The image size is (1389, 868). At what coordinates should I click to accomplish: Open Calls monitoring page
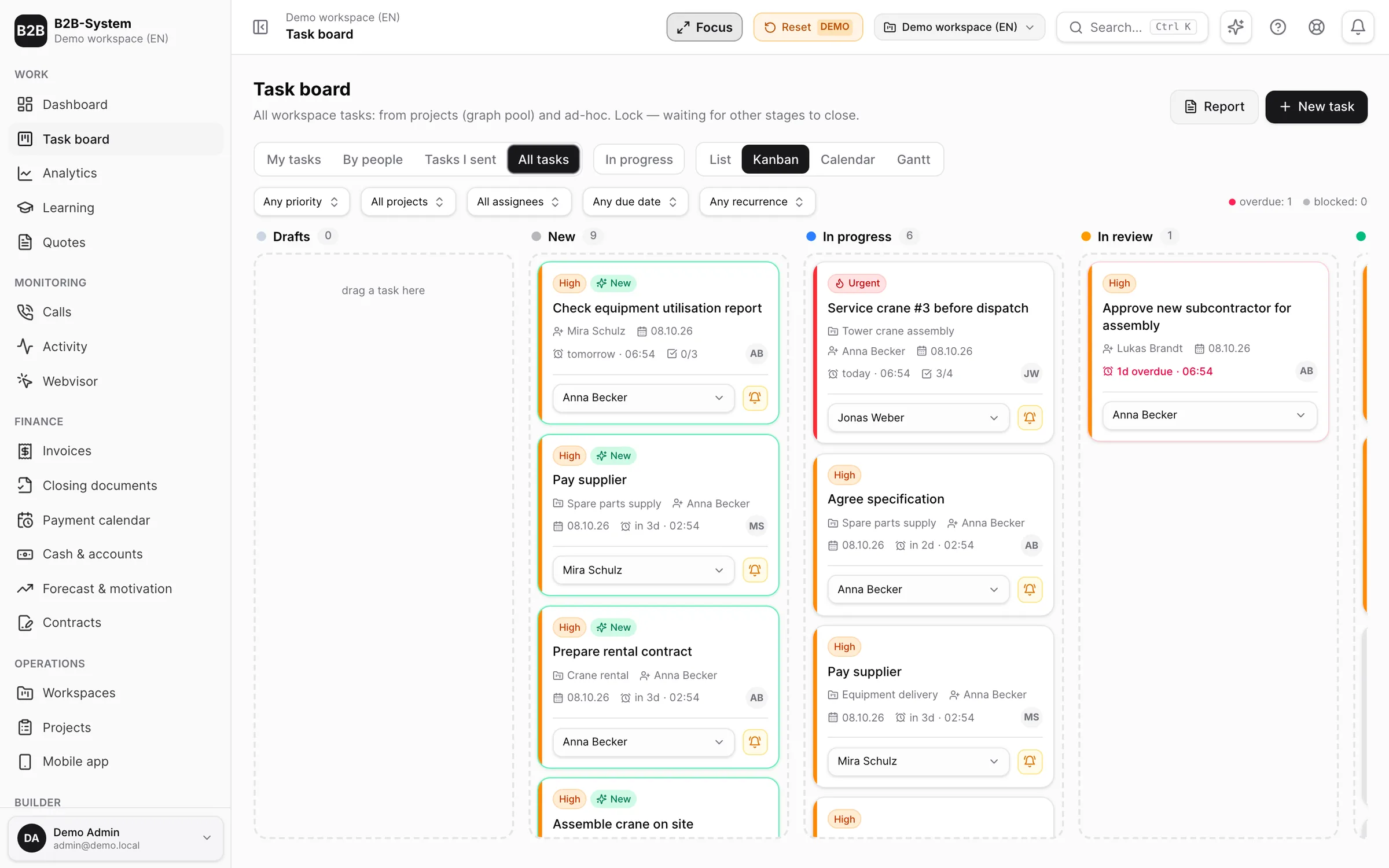[x=116, y=312]
